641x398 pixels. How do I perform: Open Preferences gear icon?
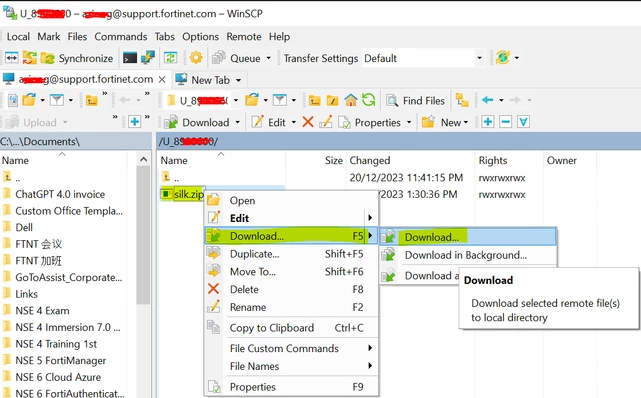196,58
